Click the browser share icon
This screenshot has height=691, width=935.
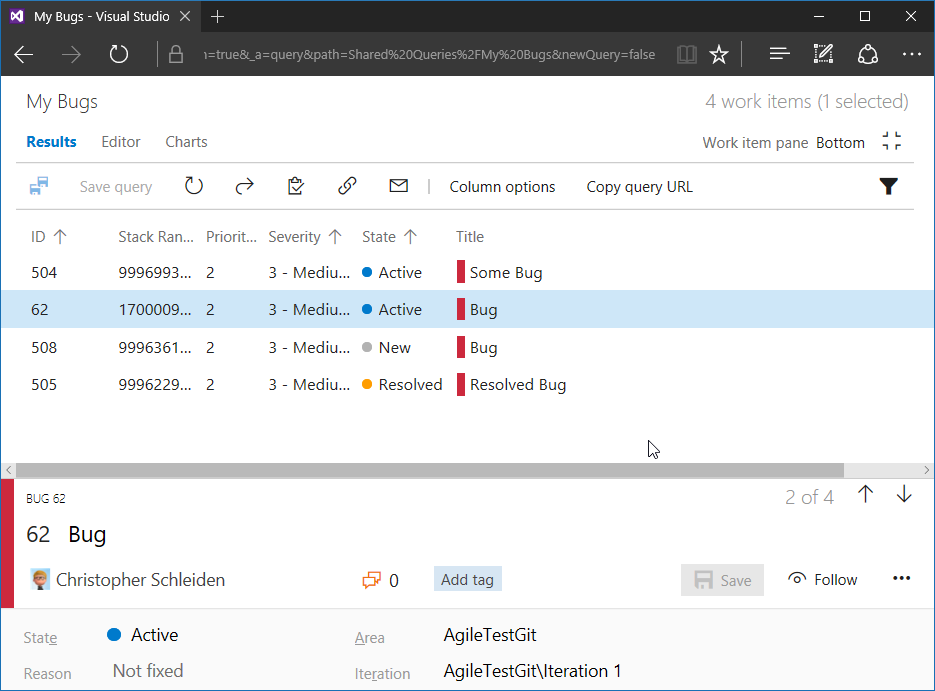868,54
